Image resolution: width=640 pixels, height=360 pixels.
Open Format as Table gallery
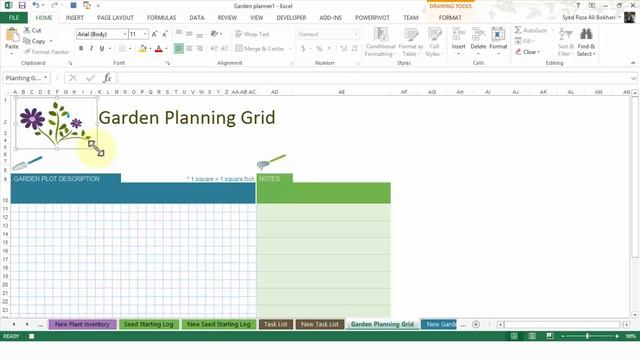410,42
